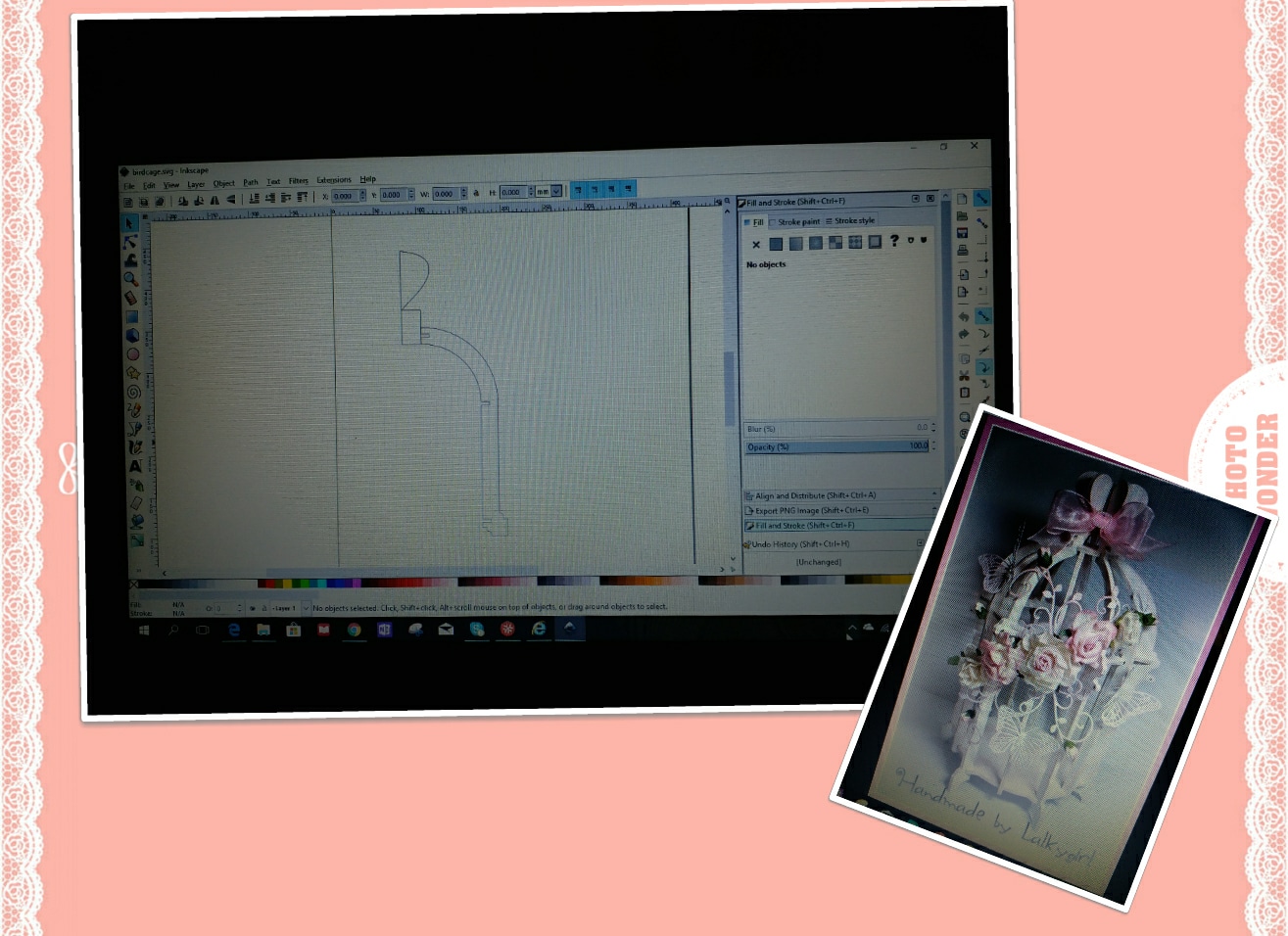Iconify the Fill and Stroke dialog
The width and height of the screenshot is (1288, 936).
click(x=916, y=199)
